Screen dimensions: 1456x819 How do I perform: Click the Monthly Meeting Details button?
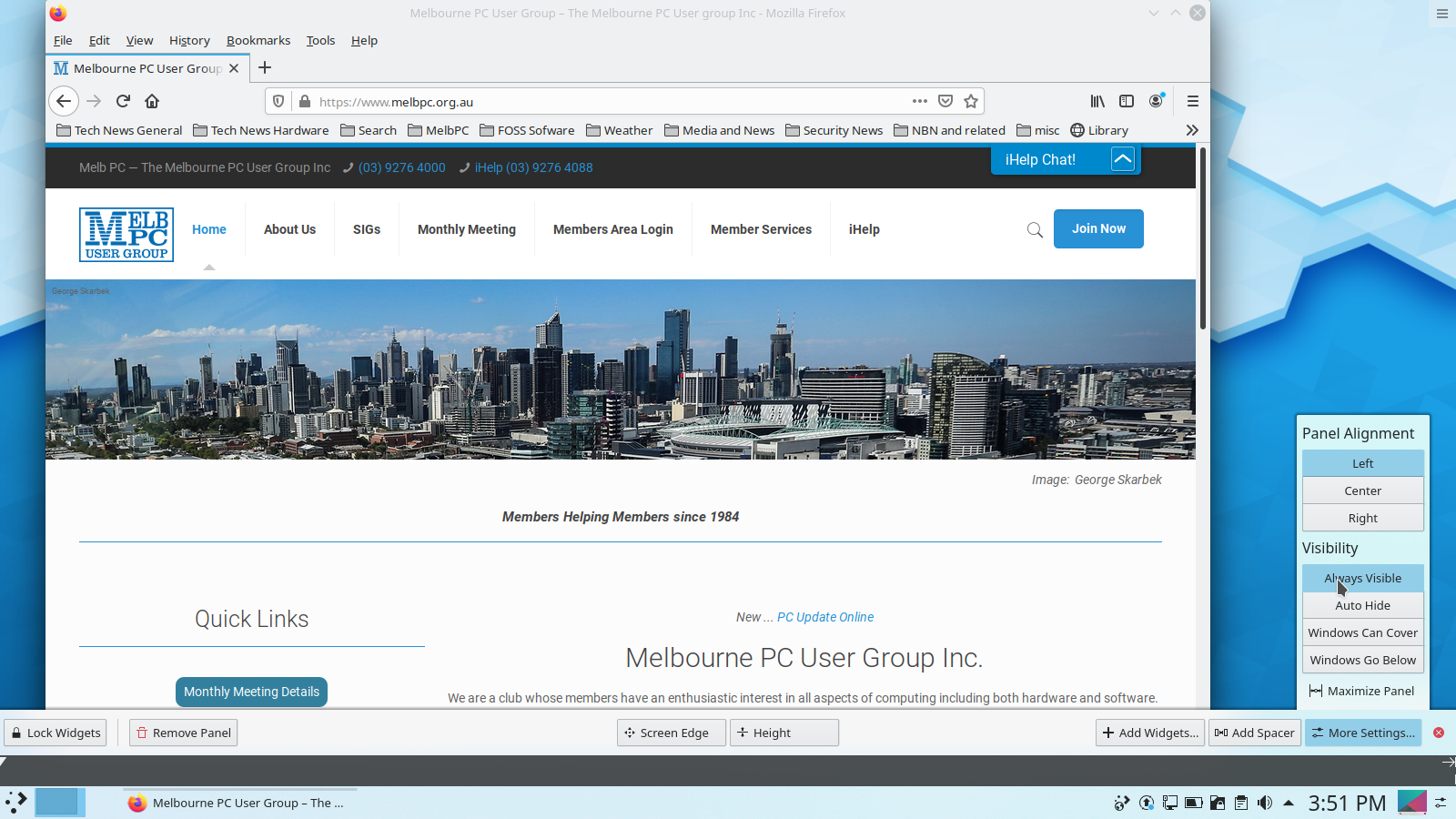click(251, 692)
